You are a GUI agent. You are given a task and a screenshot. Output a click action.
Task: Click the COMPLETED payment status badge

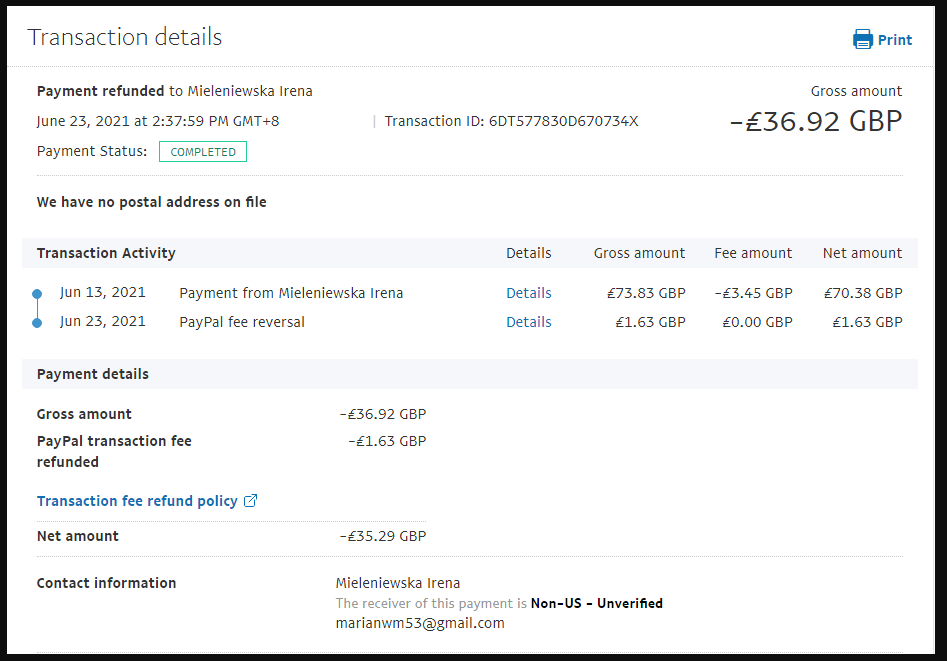coord(203,152)
